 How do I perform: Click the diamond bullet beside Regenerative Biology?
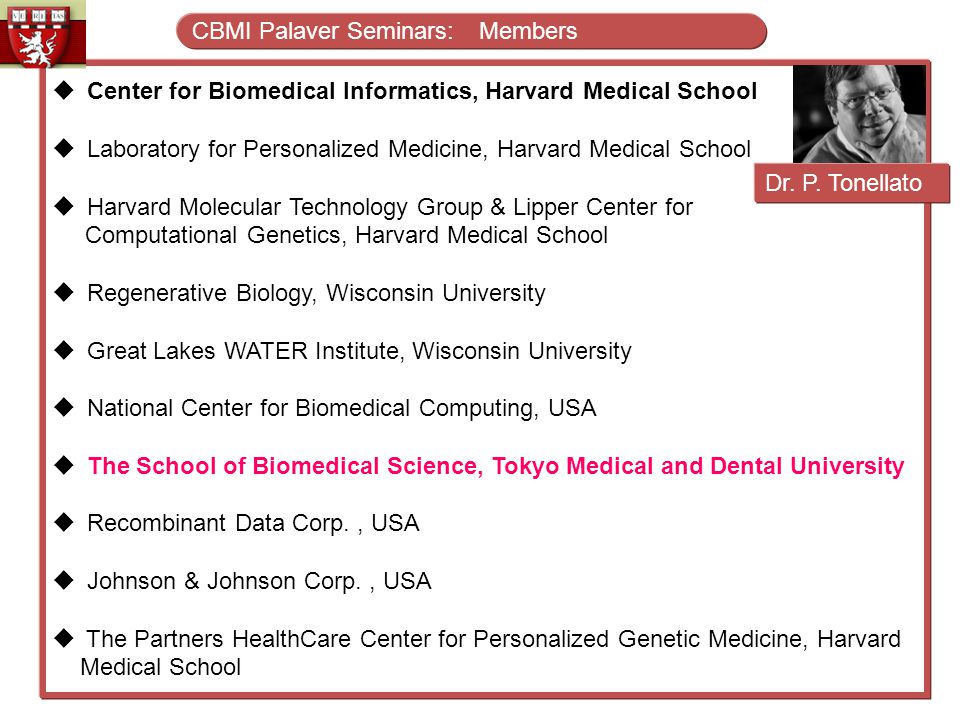pyautogui.click(x=64, y=292)
